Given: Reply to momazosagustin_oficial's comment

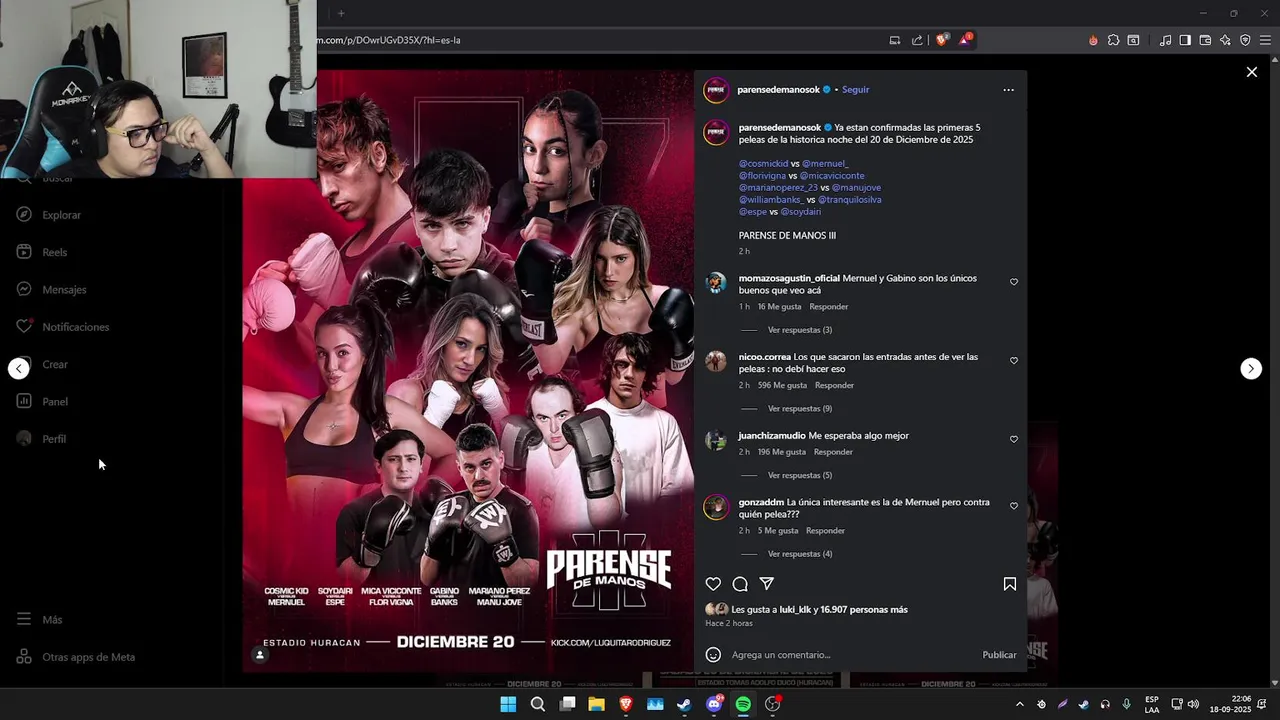Looking at the screenshot, I should tap(828, 307).
